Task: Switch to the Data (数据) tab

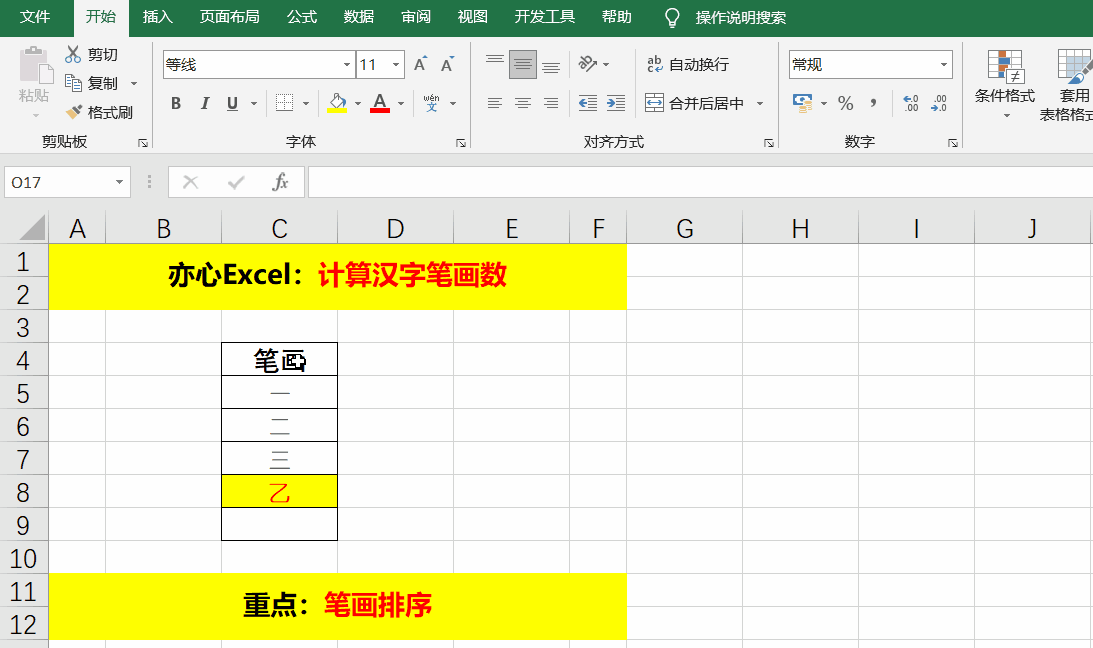Action: [x=359, y=17]
